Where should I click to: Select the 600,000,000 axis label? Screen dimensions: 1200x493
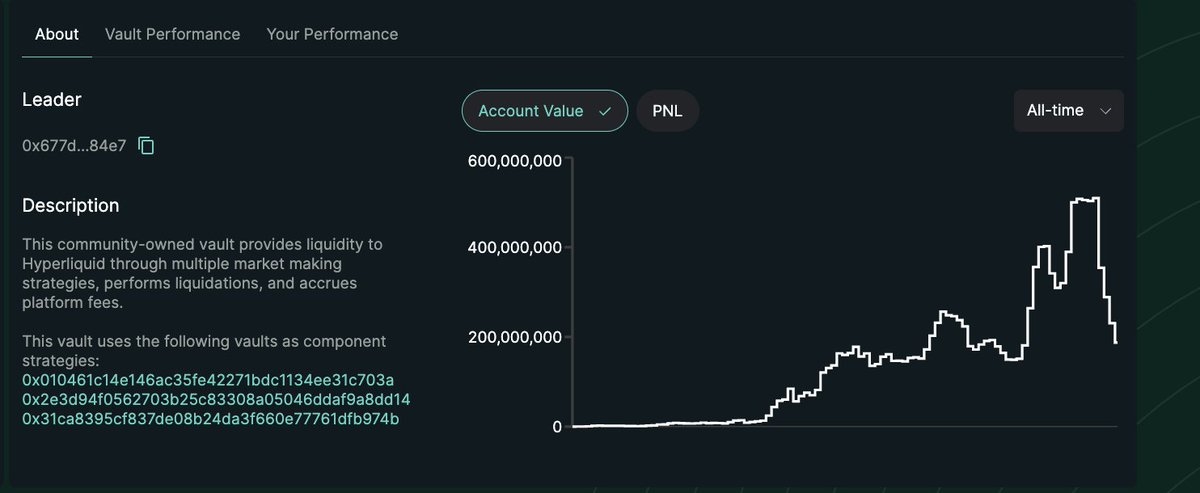click(x=513, y=162)
